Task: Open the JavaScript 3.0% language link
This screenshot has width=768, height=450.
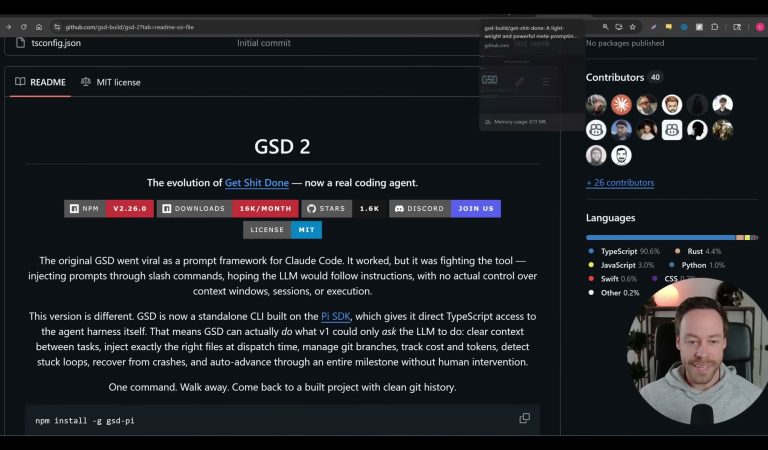Action: point(622,265)
